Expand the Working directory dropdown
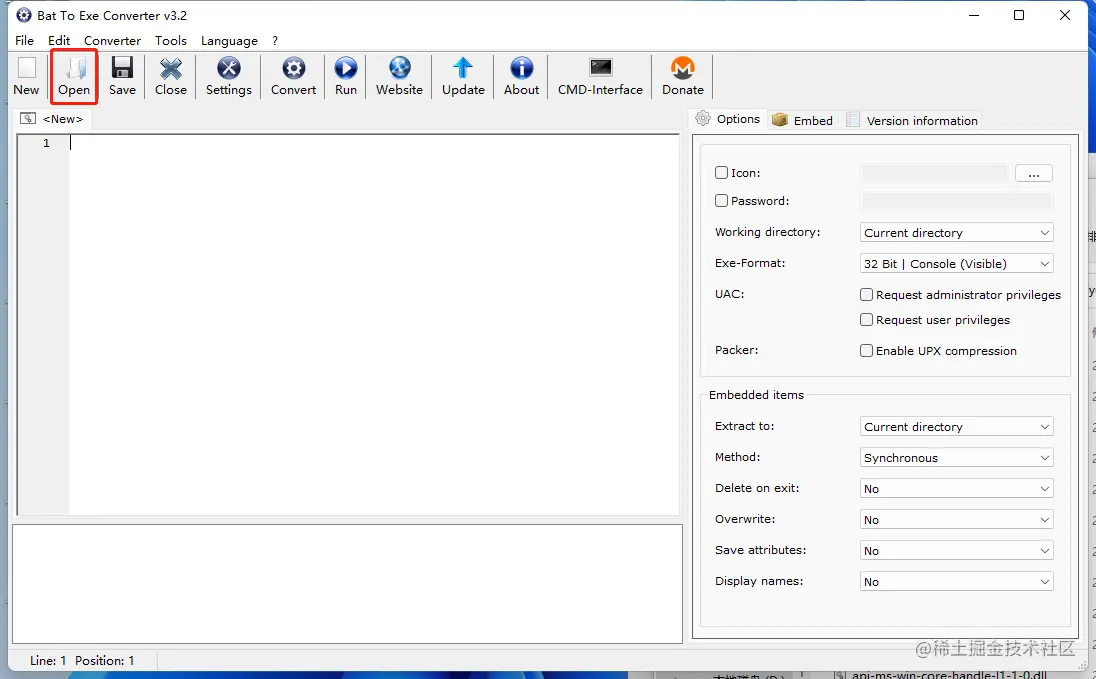This screenshot has width=1096, height=679. click(956, 233)
